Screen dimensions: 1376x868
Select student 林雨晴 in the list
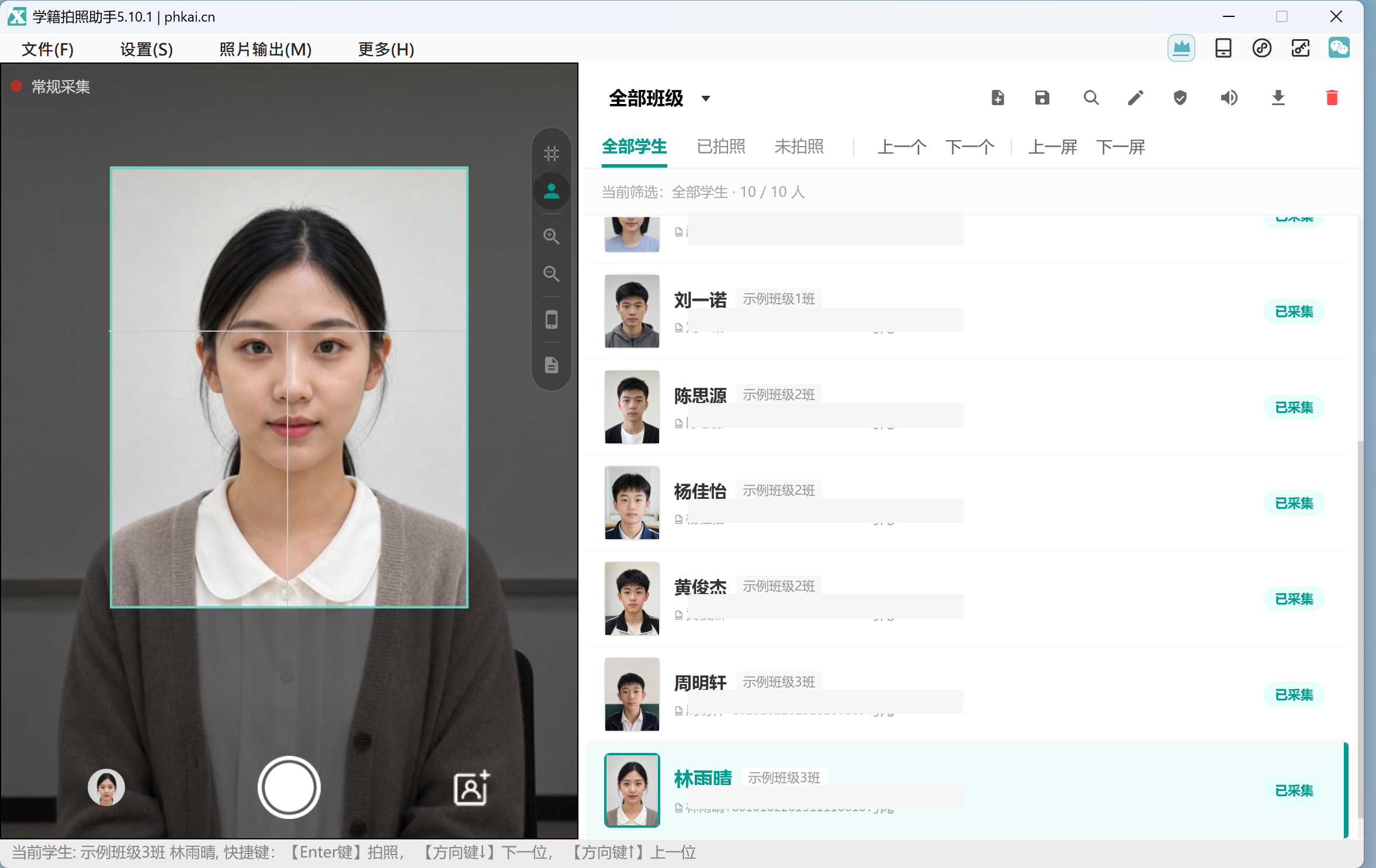pyautogui.click(x=966, y=790)
